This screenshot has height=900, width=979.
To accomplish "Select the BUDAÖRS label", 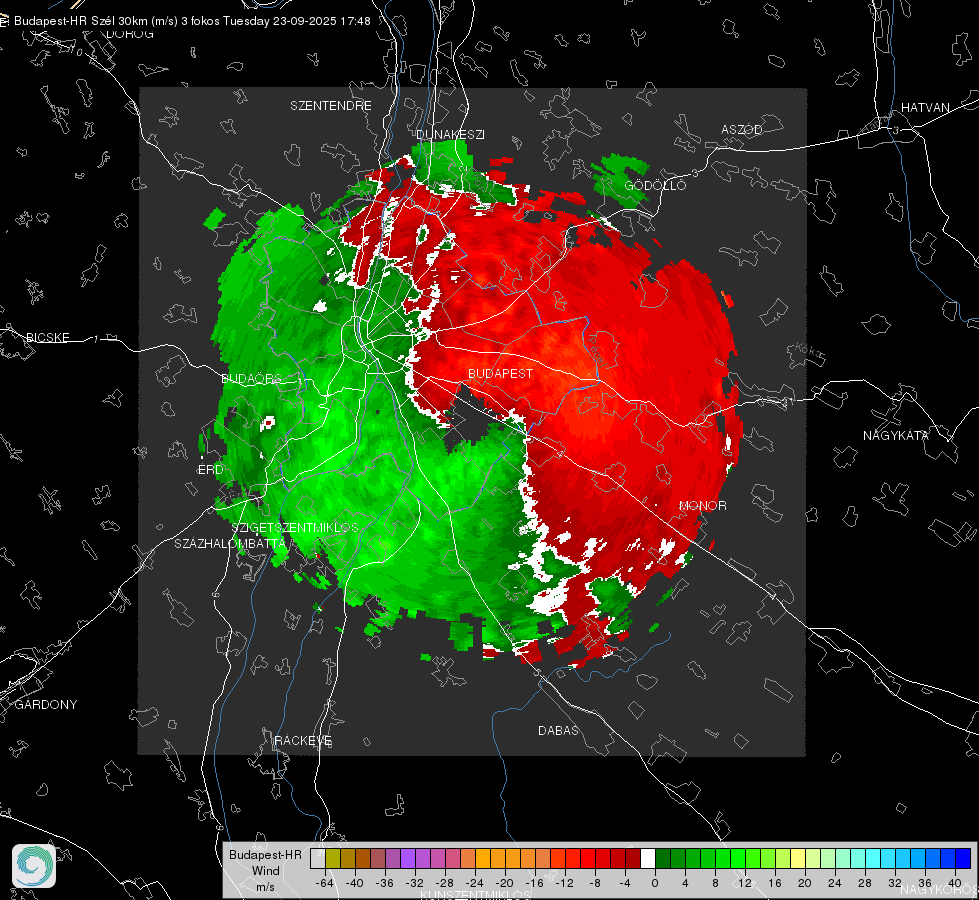I will pos(251,378).
